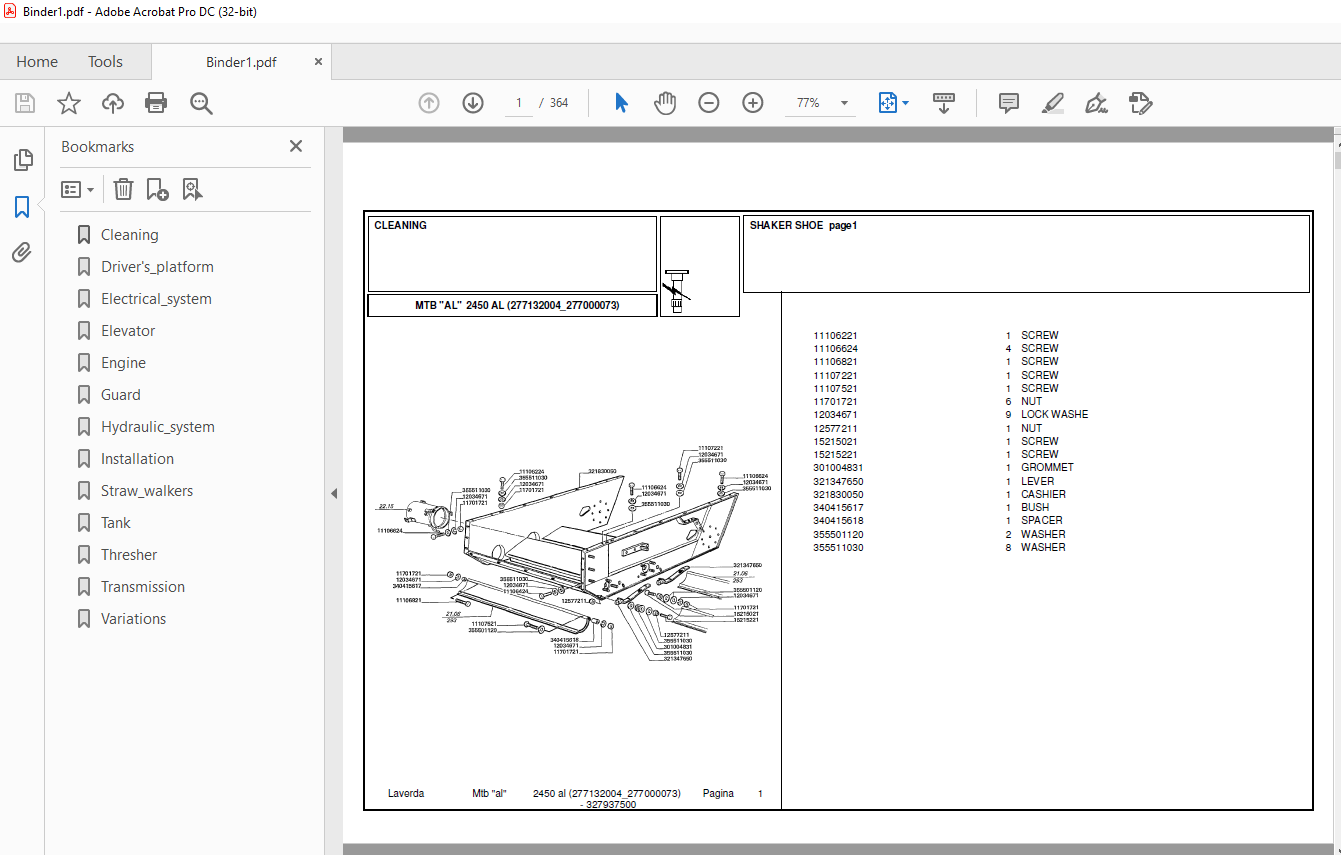Select the Hydraulic_system bookmark
The width and height of the screenshot is (1341, 855).
tap(157, 427)
